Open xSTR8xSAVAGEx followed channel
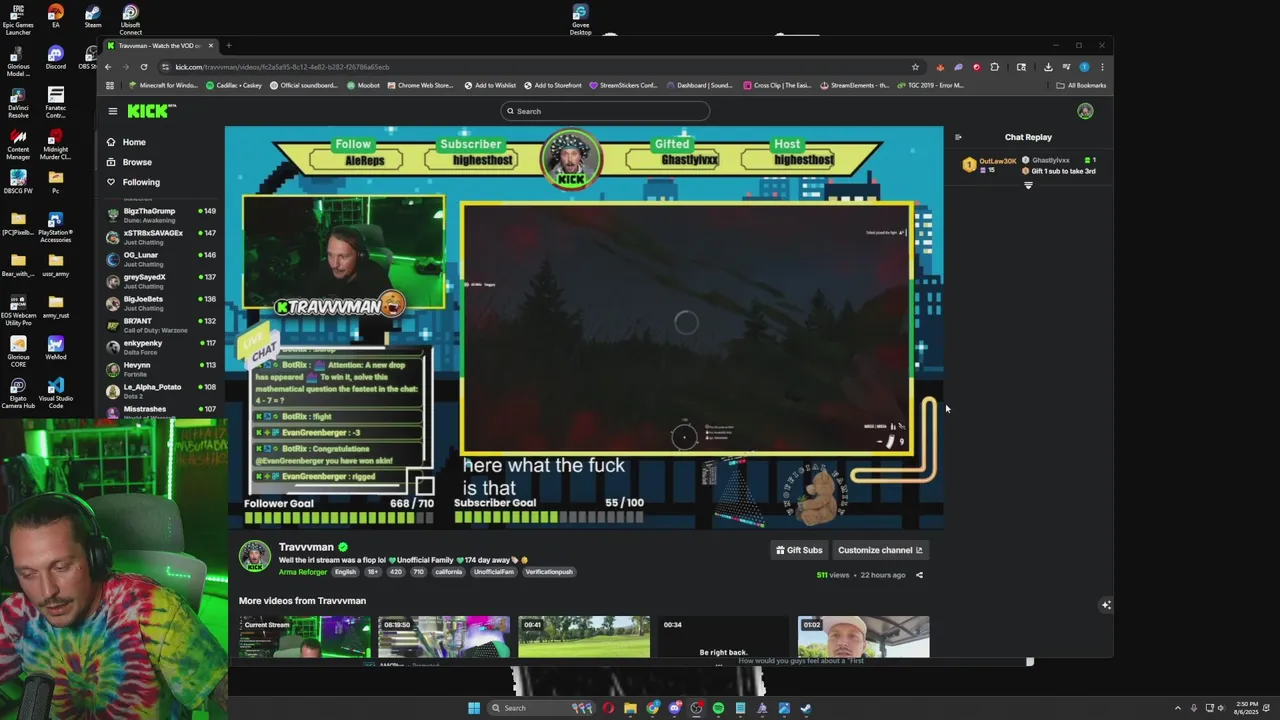This screenshot has width=1280, height=720. pyautogui.click(x=160, y=236)
